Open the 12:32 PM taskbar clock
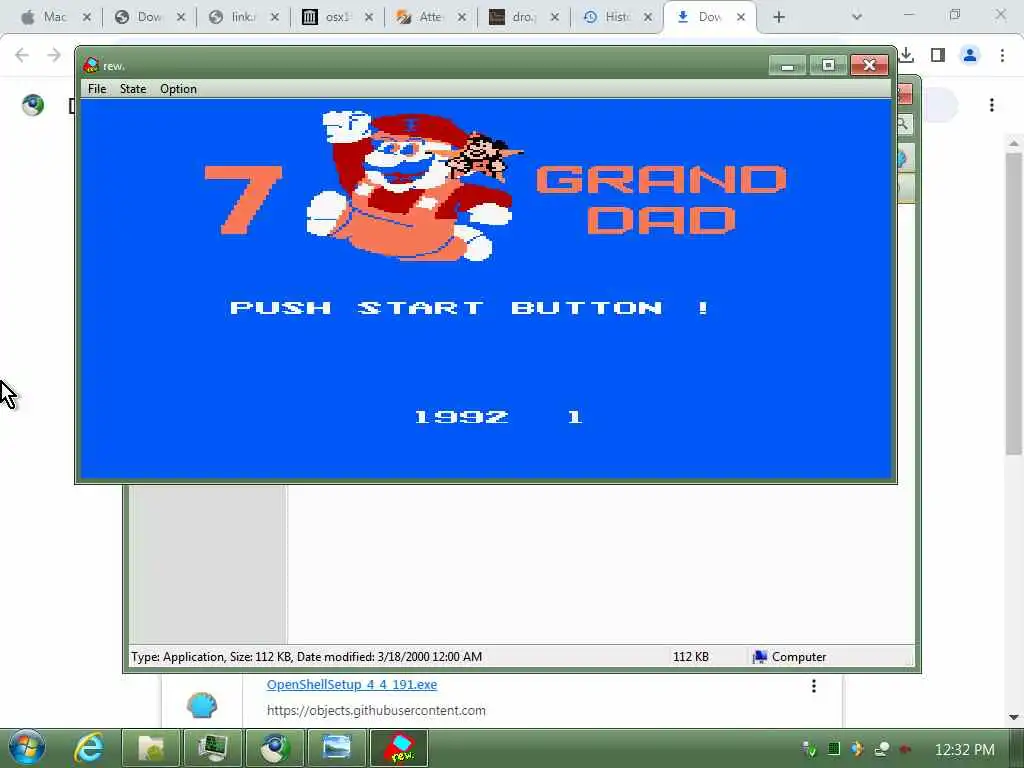 965,750
